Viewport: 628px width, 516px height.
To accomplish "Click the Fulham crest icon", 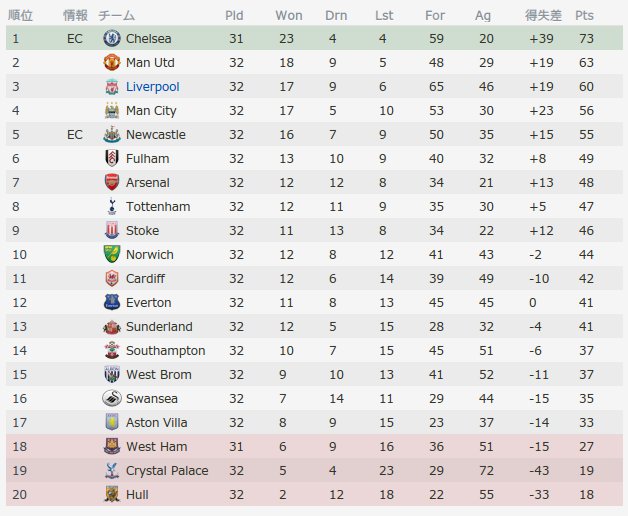I will point(112,158).
